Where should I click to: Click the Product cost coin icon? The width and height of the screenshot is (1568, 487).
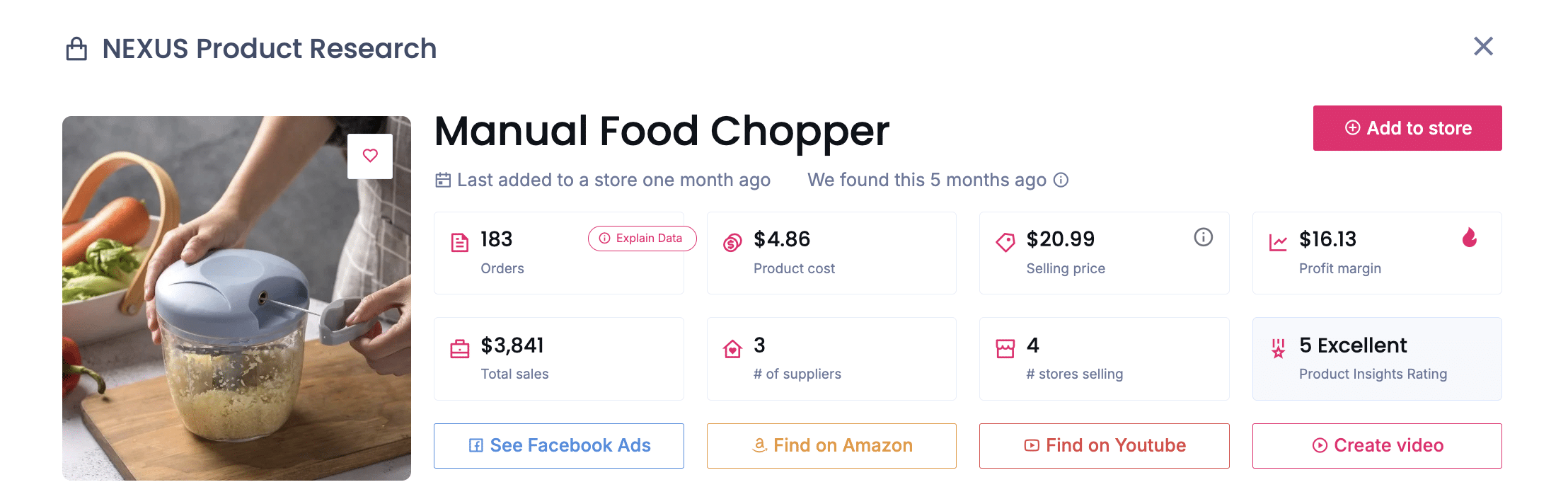click(x=732, y=241)
